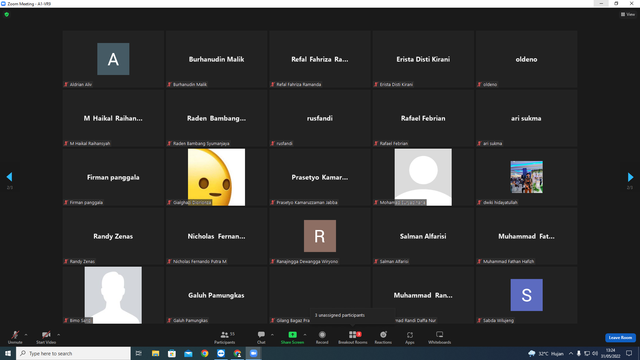640x360 pixels.
Task: Click the green encryption shield icon
Action: pyautogui.click(x=7, y=14)
